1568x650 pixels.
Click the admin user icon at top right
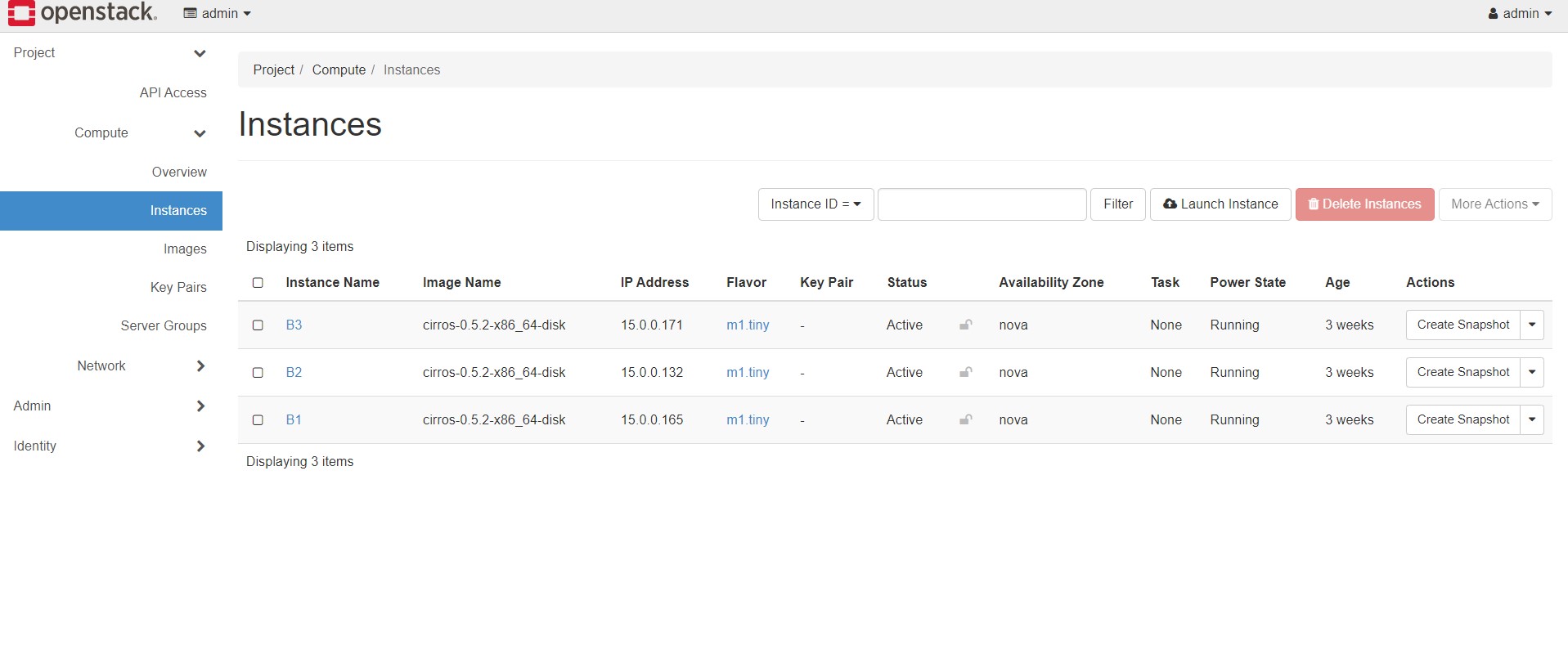[1493, 14]
